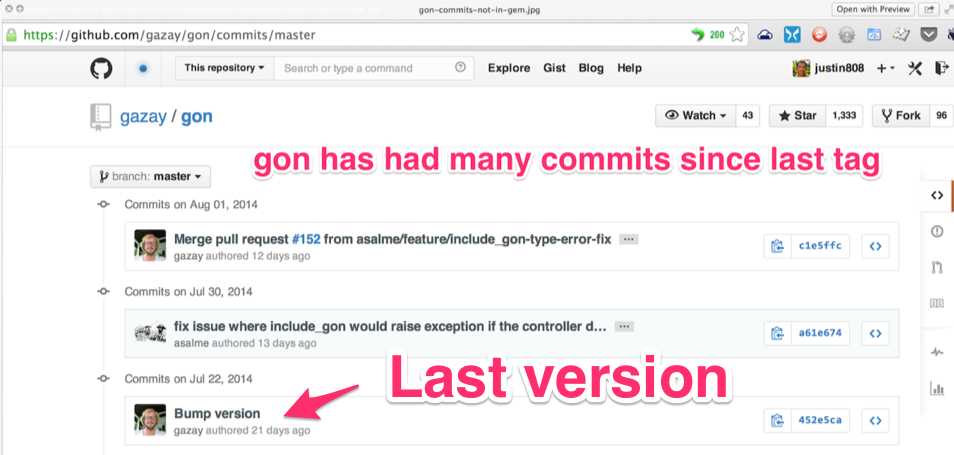The image size is (954, 455).
Task: Browse code at commit a61e674
Action: point(876,333)
